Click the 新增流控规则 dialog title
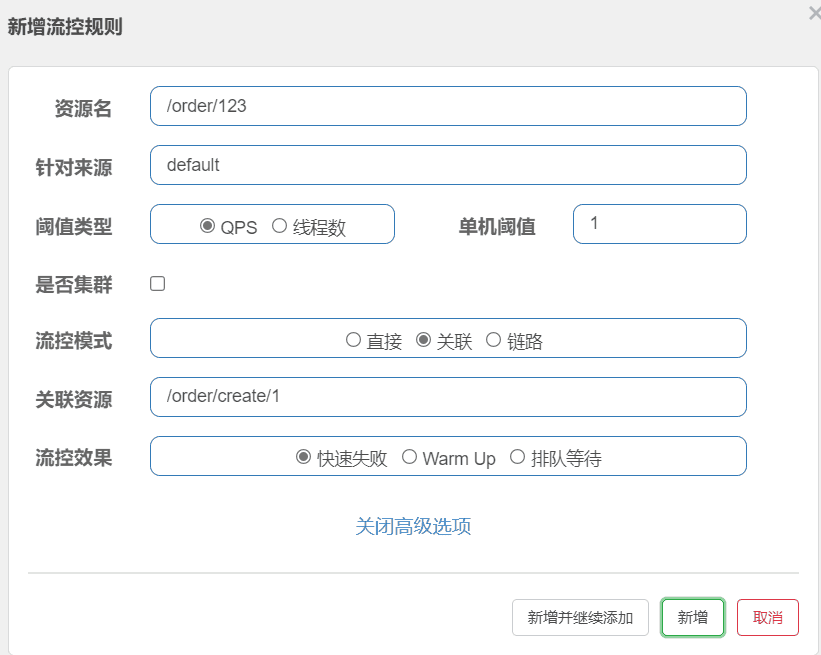Image resolution: width=821 pixels, height=655 pixels. tap(65, 27)
